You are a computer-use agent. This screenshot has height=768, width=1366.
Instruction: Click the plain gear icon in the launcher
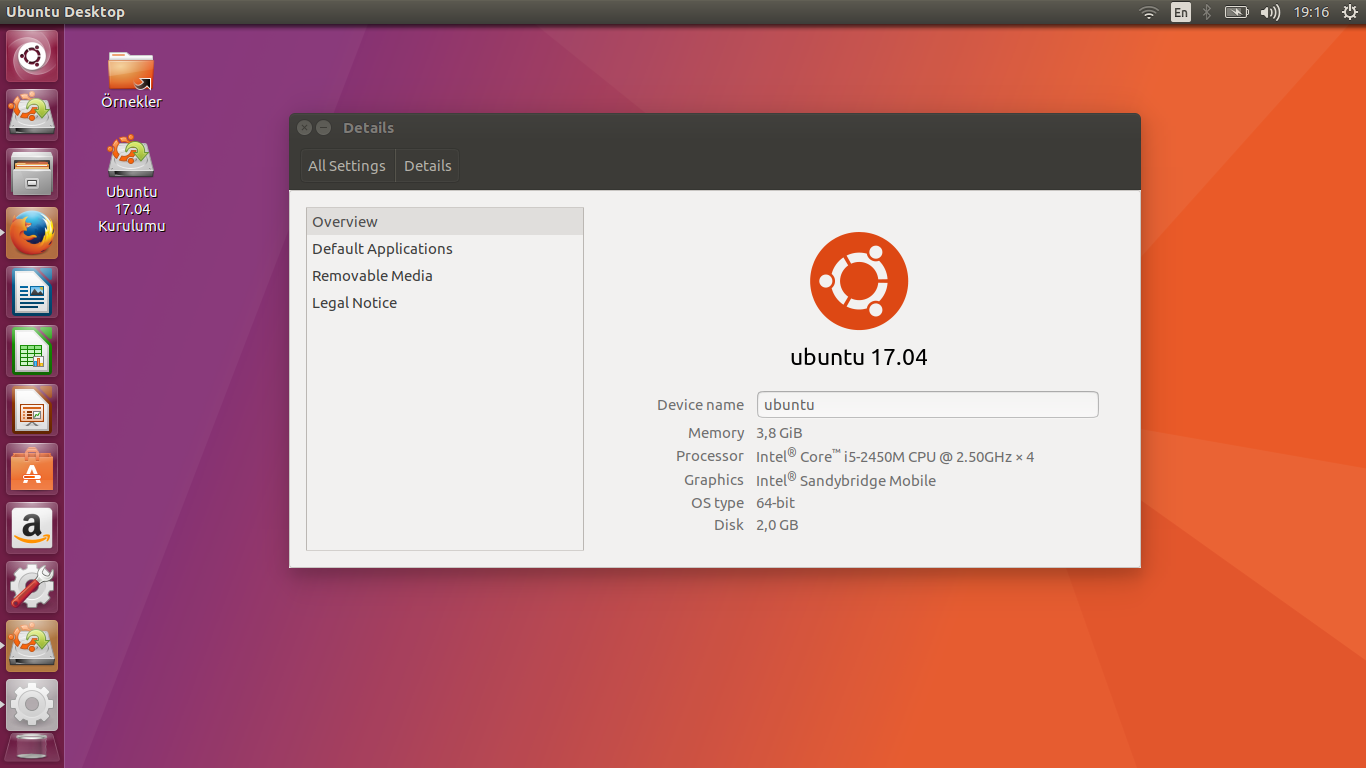32,705
